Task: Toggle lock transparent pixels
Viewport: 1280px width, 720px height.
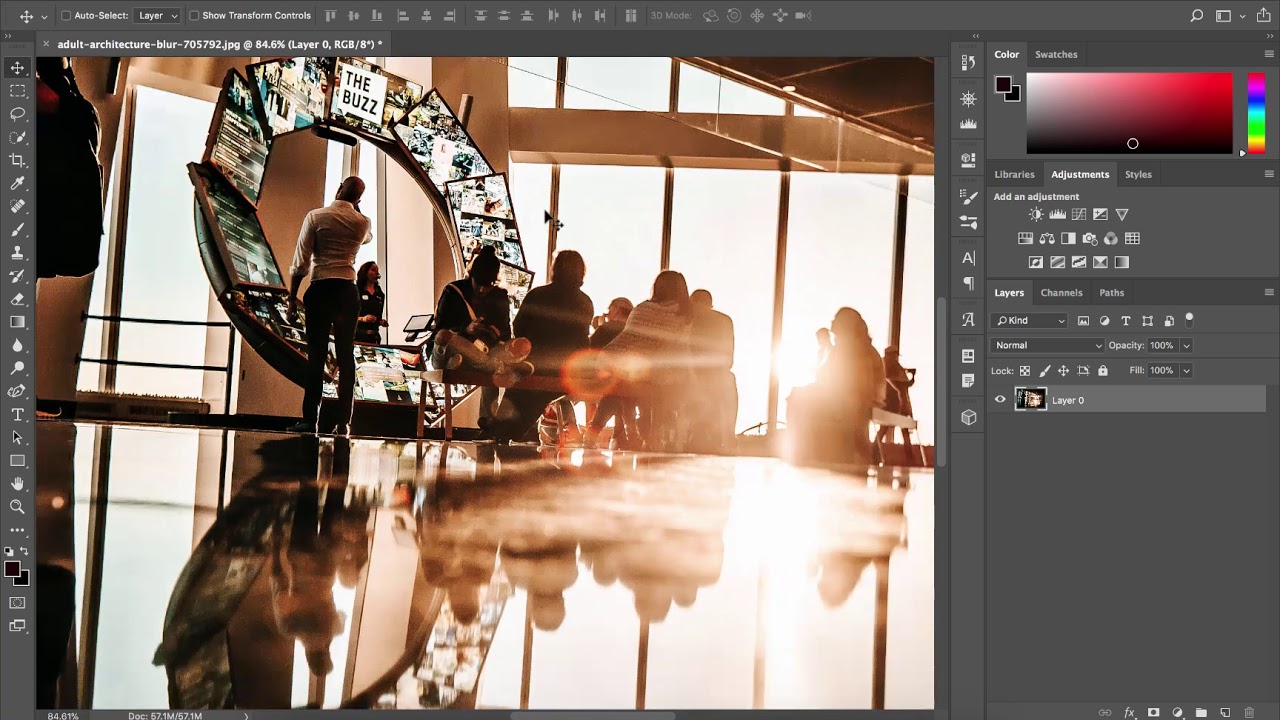Action: point(1024,370)
